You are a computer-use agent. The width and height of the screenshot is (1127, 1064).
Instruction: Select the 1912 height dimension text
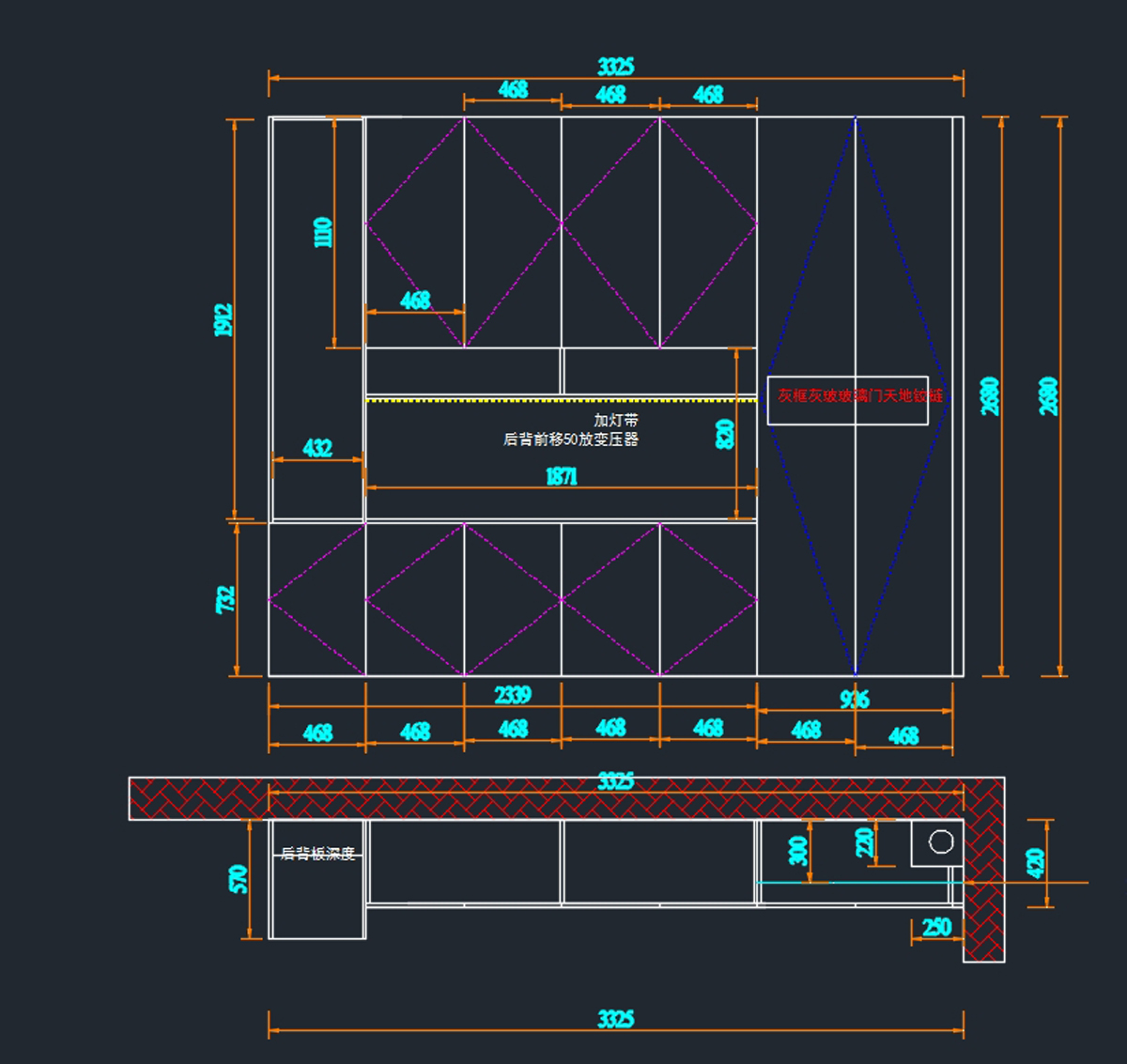pos(223,319)
